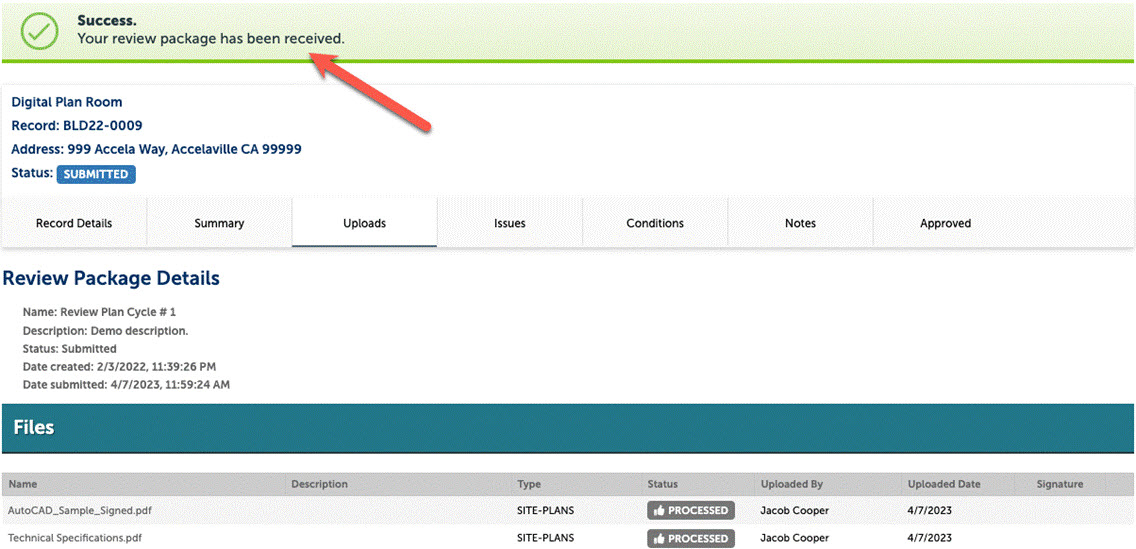This screenshot has height=549, width=1136.
Task: Click the Files section header bar
Action: [568, 427]
